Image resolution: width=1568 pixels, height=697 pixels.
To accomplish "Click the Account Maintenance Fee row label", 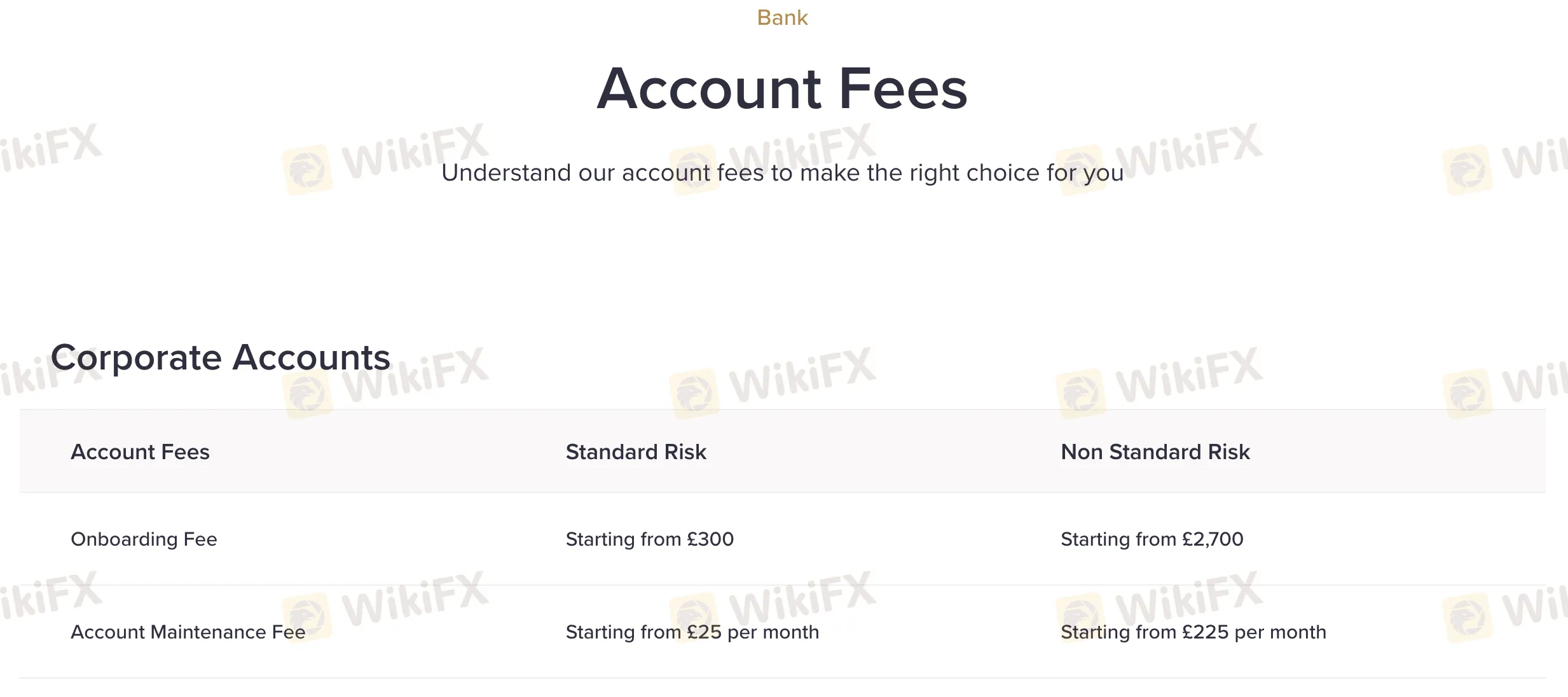I will (x=188, y=632).
